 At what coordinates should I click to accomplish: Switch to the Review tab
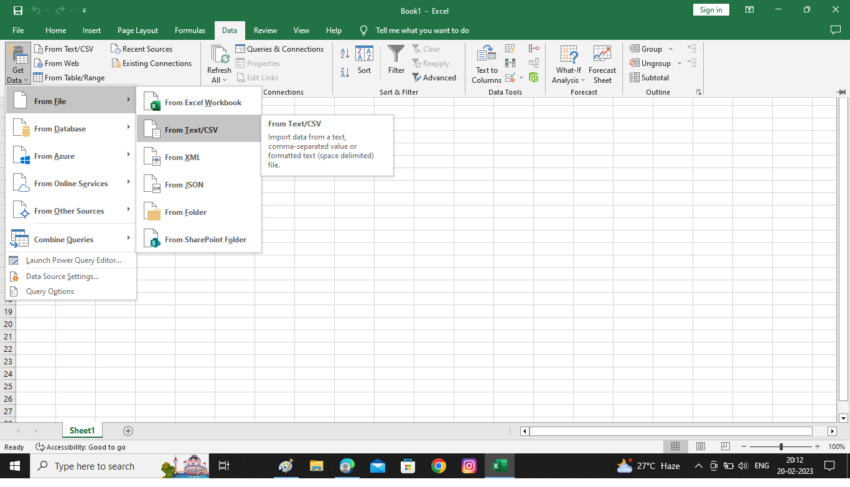click(x=265, y=30)
